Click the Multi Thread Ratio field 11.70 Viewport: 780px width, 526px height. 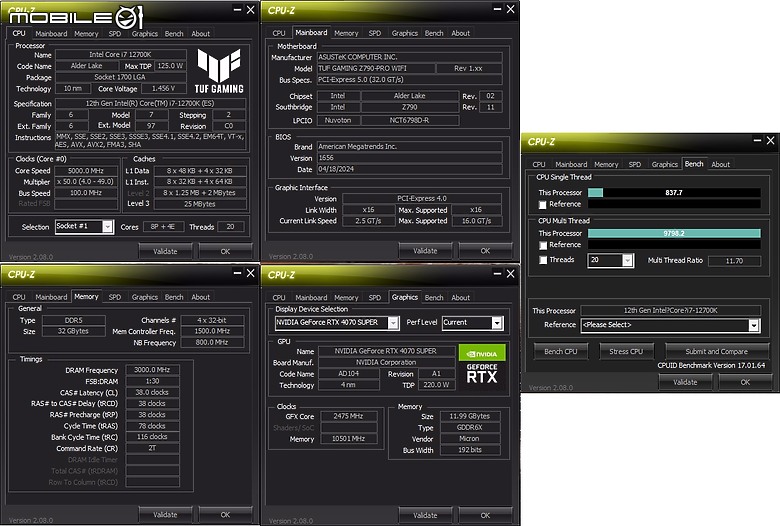(734, 261)
